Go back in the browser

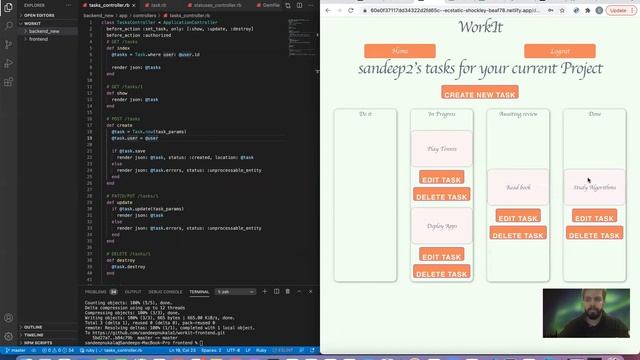(x=328, y=10)
